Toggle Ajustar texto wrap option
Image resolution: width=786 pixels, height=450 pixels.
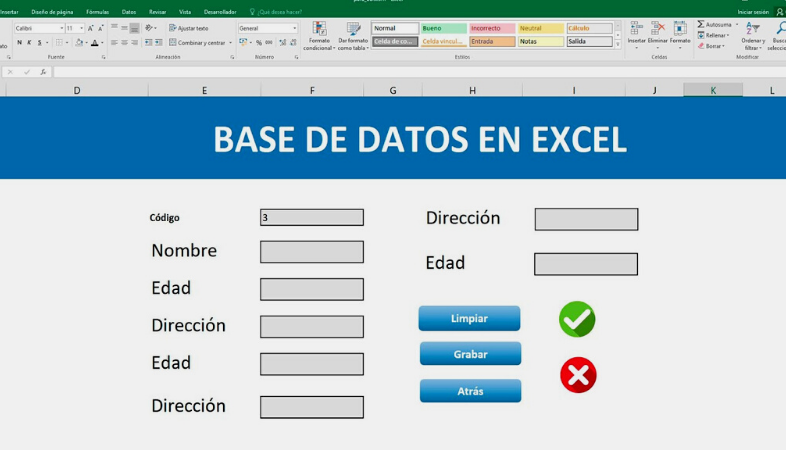(x=188, y=28)
